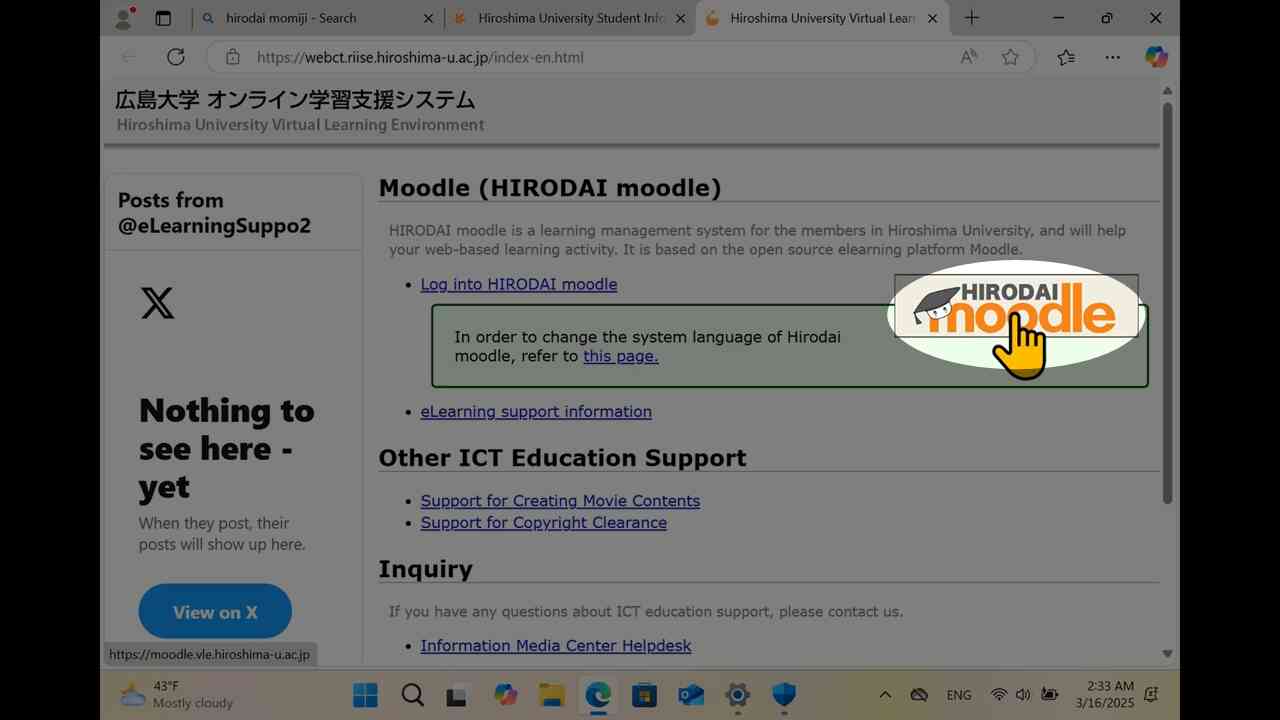
Task: Click the Inquiry heading
Action: coord(425,569)
